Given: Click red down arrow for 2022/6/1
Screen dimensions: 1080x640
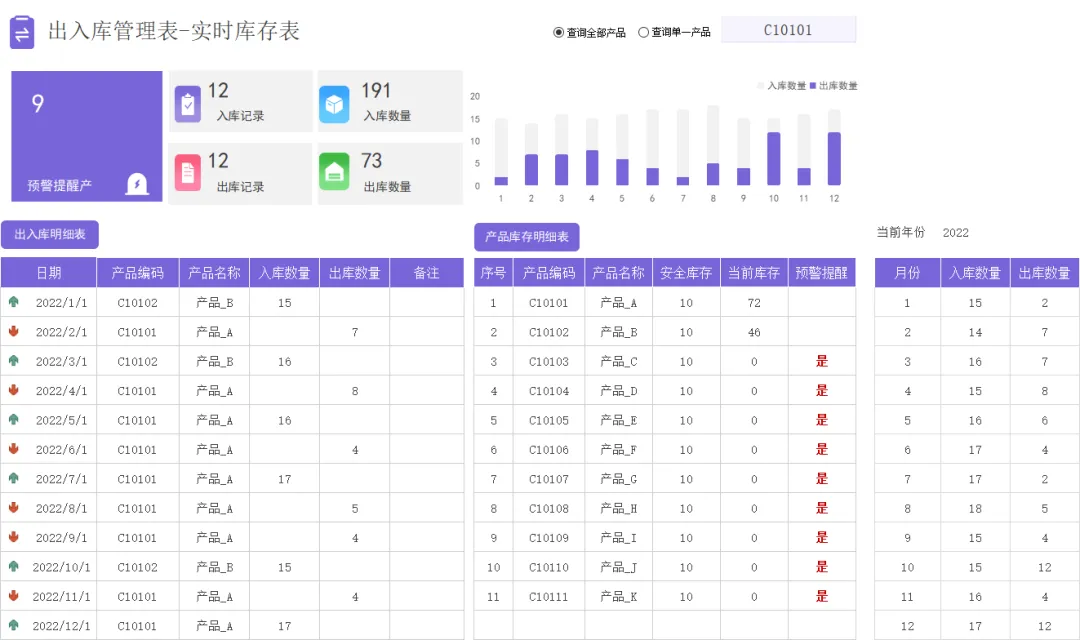Looking at the screenshot, I should click(13, 448).
